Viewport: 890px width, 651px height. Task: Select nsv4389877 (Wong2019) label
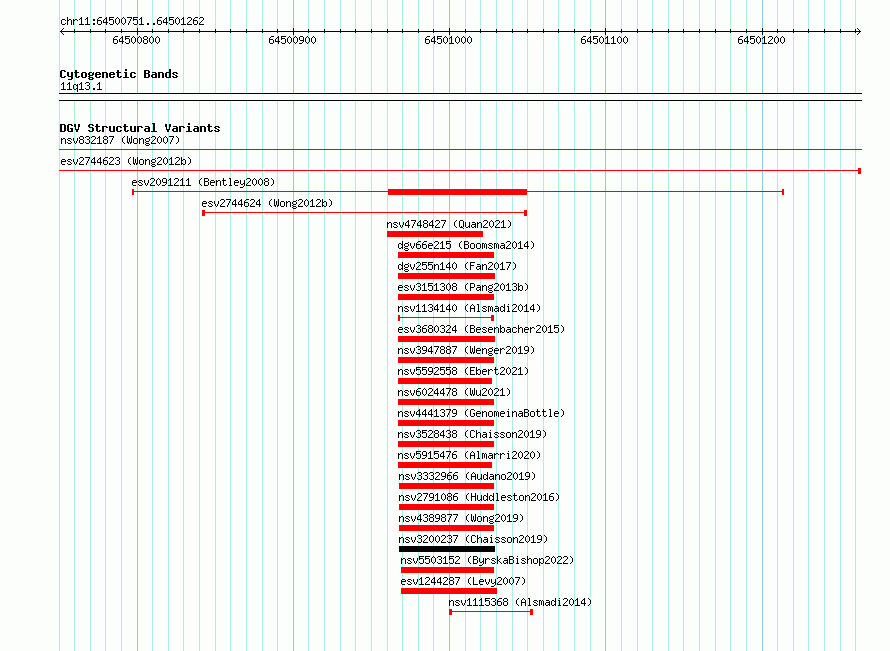(461, 518)
